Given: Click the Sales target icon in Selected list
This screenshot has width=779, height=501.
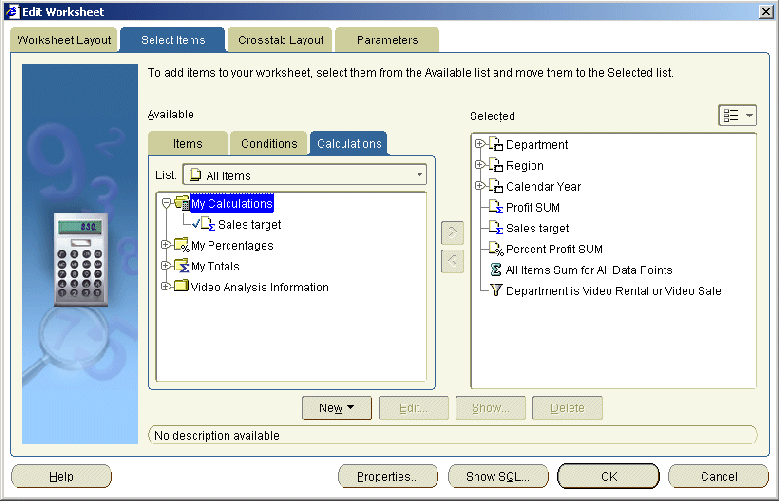Looking at the screenshot, I should tap(496, 228).
